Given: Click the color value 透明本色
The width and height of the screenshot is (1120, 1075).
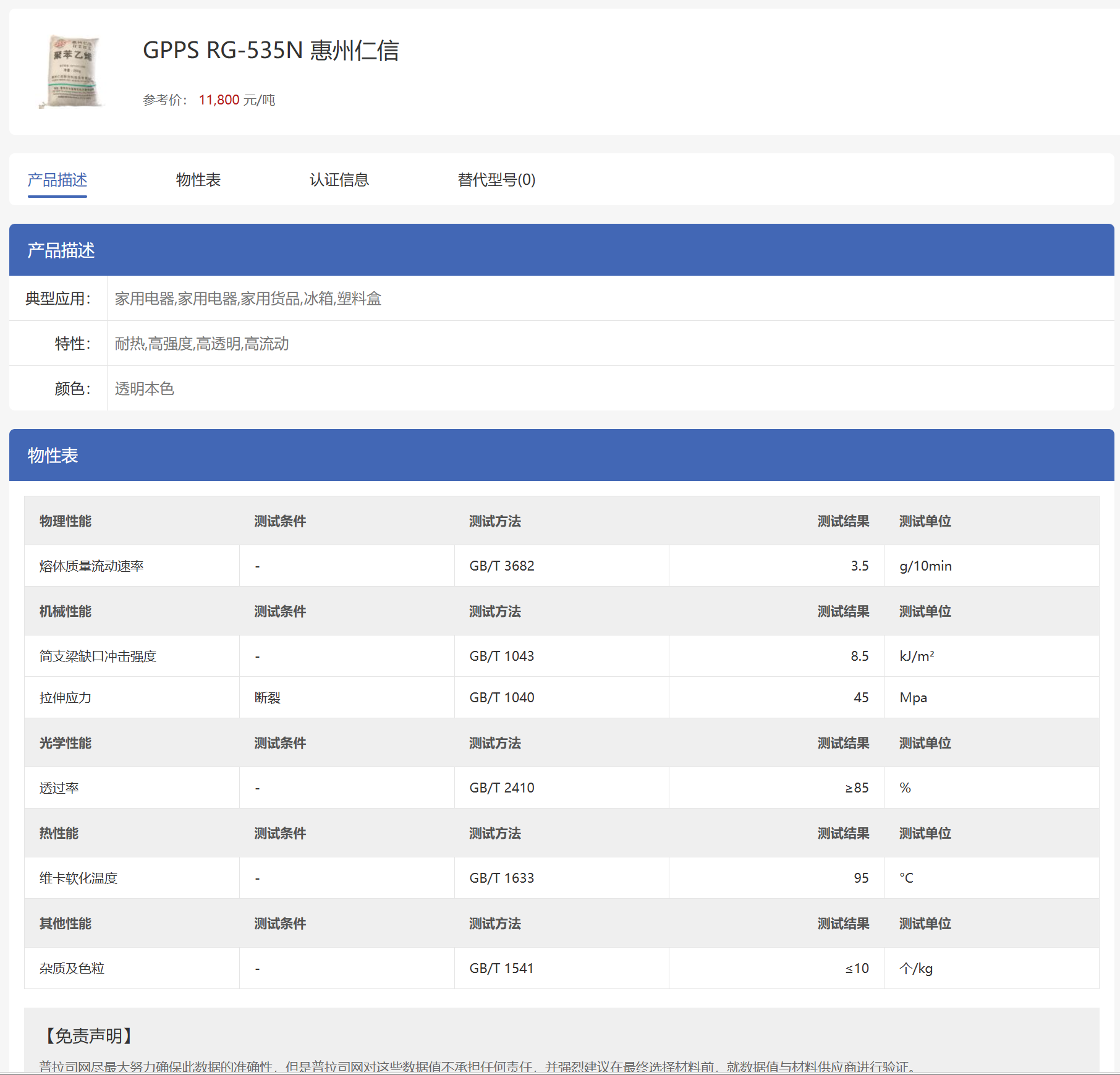Looking at the screenshot, I should point(145,389).
